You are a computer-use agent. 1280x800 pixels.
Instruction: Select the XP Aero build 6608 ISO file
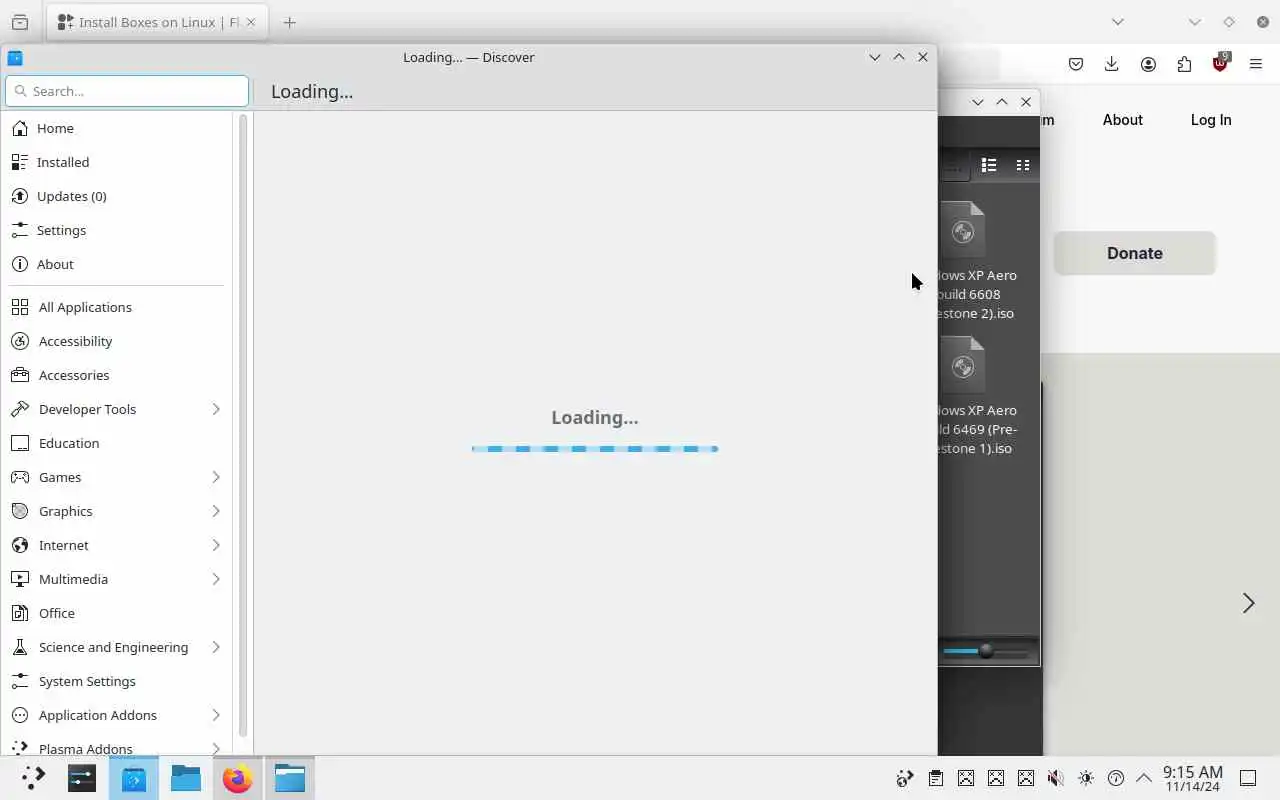click(976, 262)
